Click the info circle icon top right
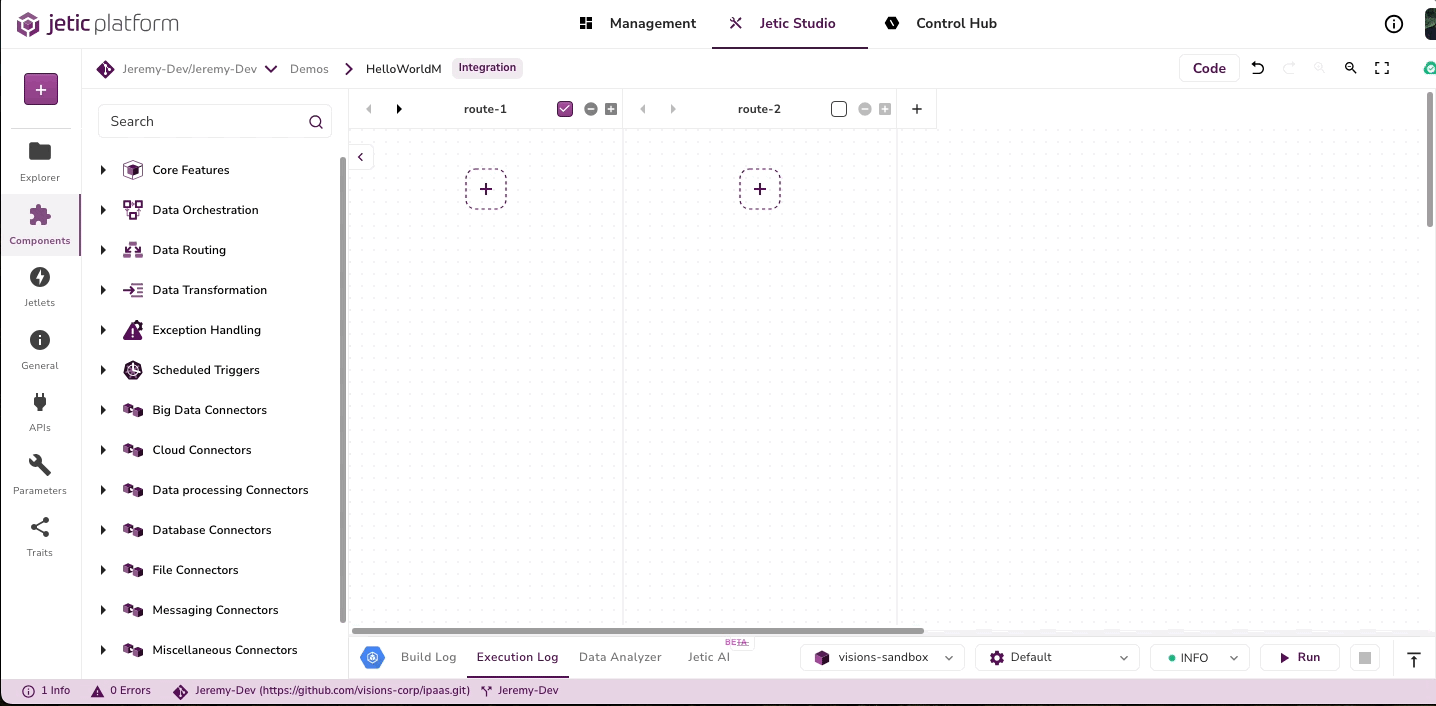This screenshot has height=706, width=1436. tap(1393, 24)
